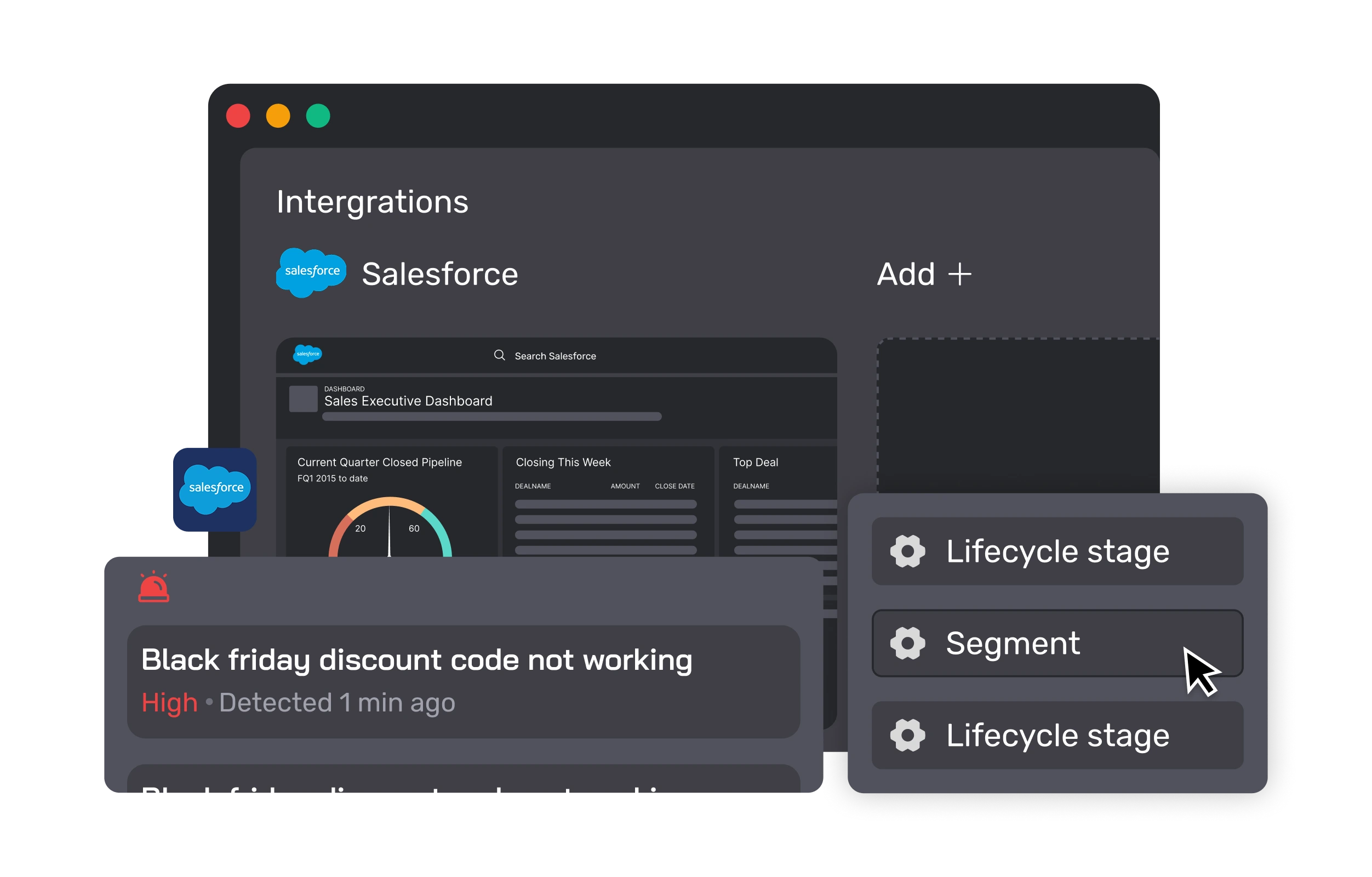Click the gear icon next to Segment
The height and width of the screenshot is (877, 1372).
(x=907, y=643)
